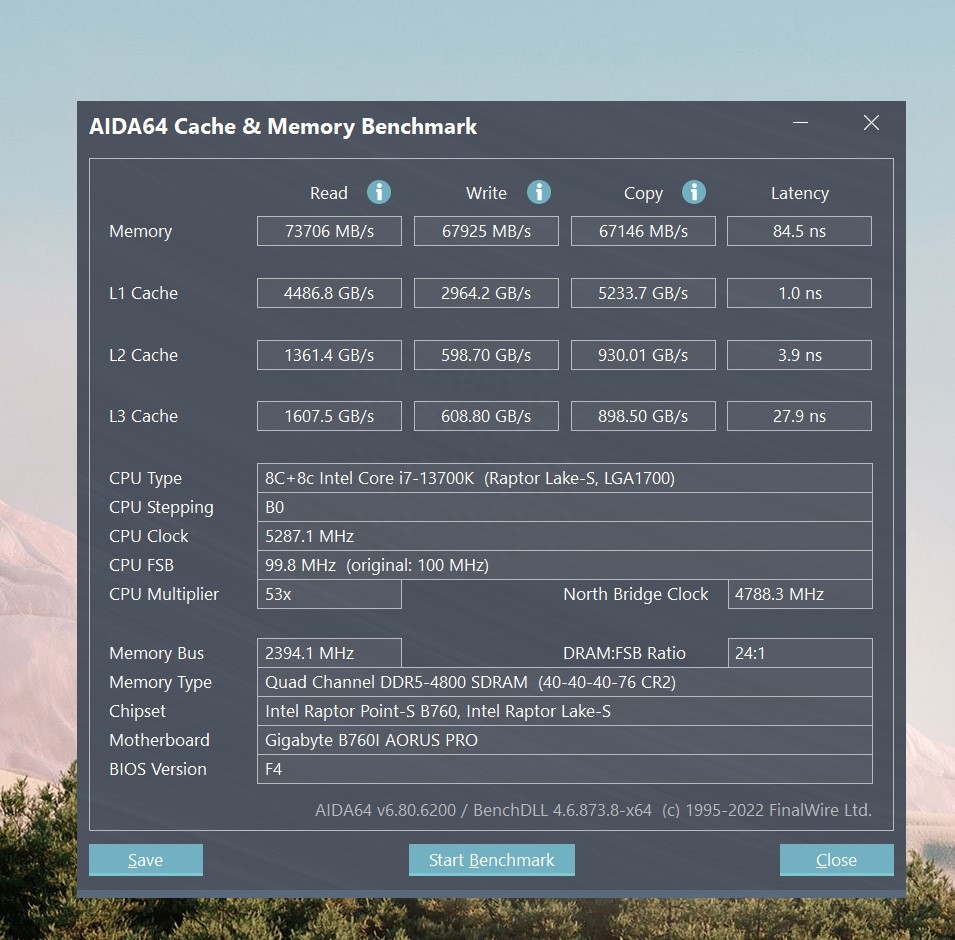955x940 pixels.
Task: Close the window with the X icon
Action: (x=871, y=122)
